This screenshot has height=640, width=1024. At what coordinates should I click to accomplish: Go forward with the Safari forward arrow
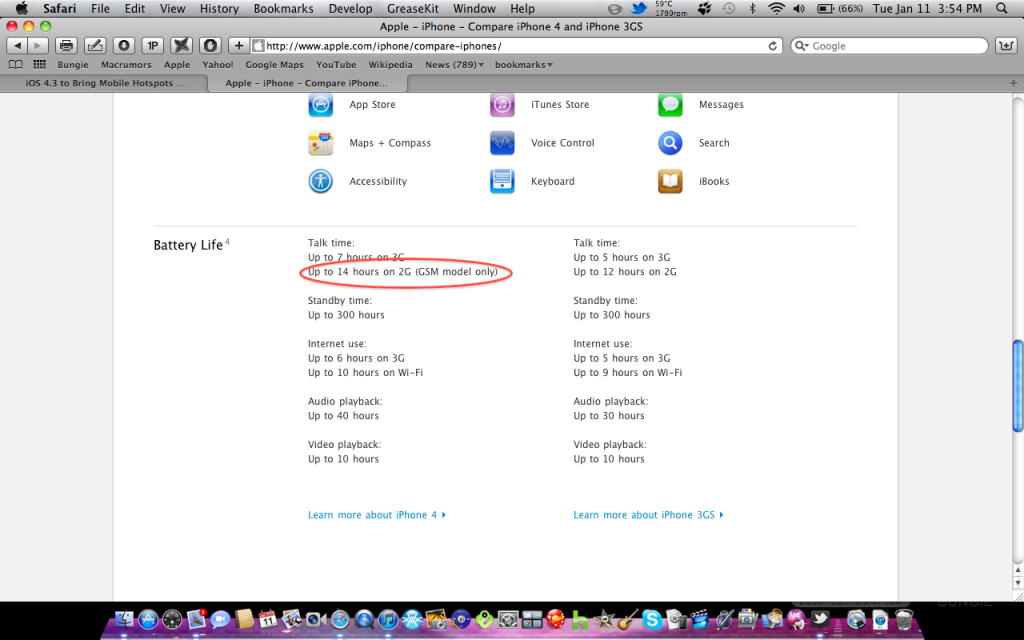click(x=38, y=46)
